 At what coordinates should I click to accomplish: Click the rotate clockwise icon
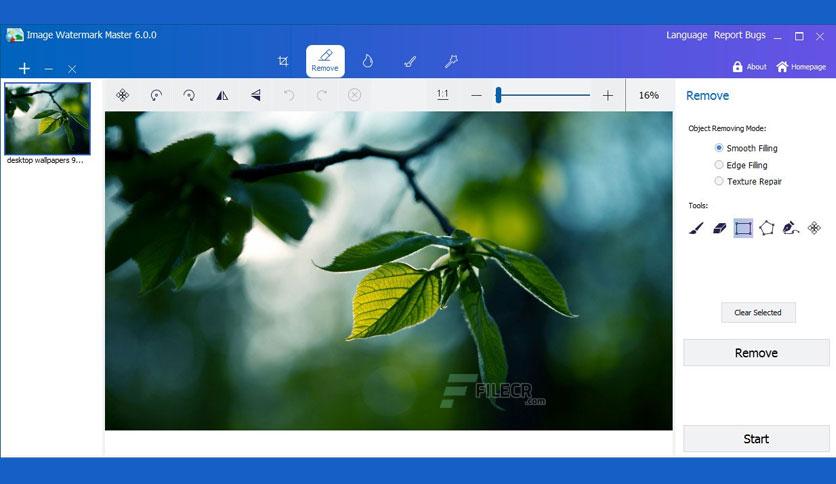pos(189,95)
